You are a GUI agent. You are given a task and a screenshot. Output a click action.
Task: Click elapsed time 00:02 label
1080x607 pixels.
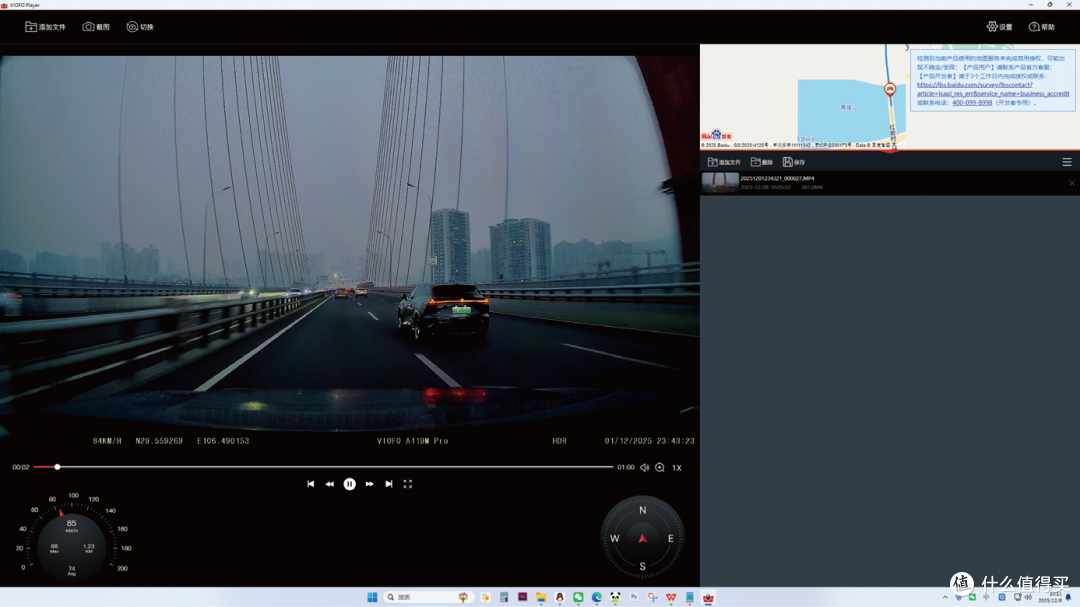[x=21, y=467]
